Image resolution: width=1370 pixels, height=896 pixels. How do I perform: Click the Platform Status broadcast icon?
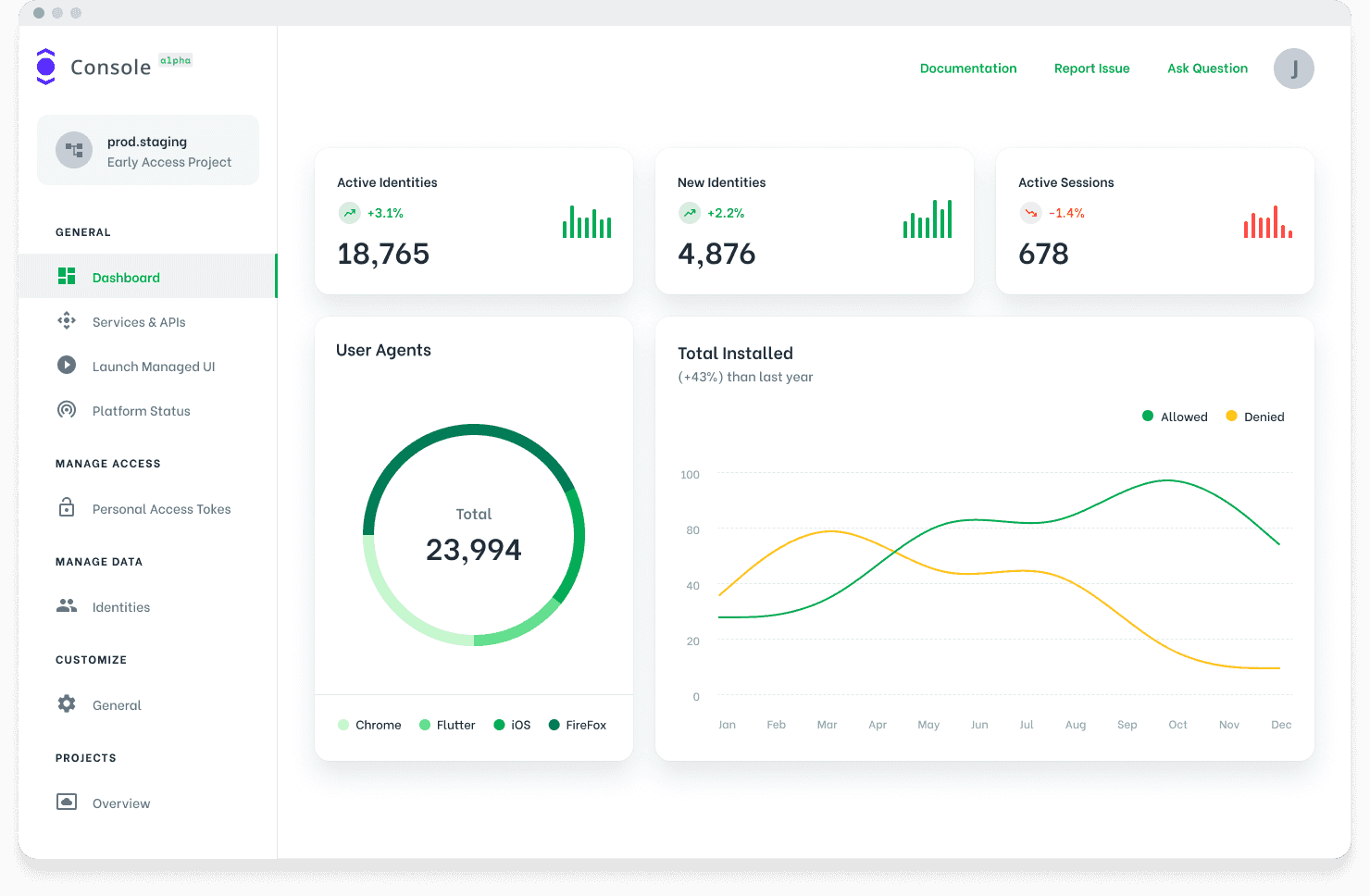67,409
